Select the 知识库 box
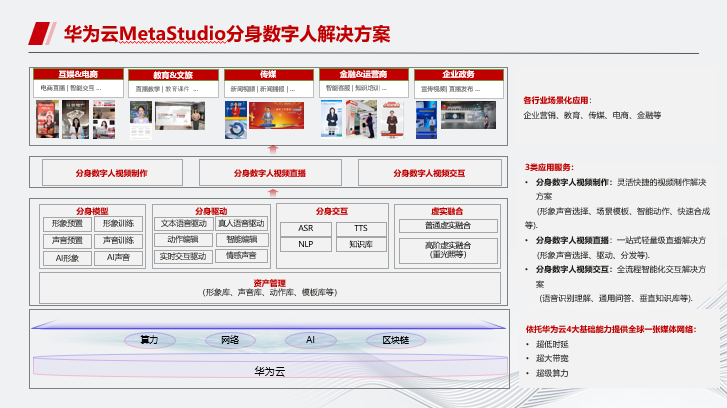Screen dimensions: 727x408 tap(361, 244)
